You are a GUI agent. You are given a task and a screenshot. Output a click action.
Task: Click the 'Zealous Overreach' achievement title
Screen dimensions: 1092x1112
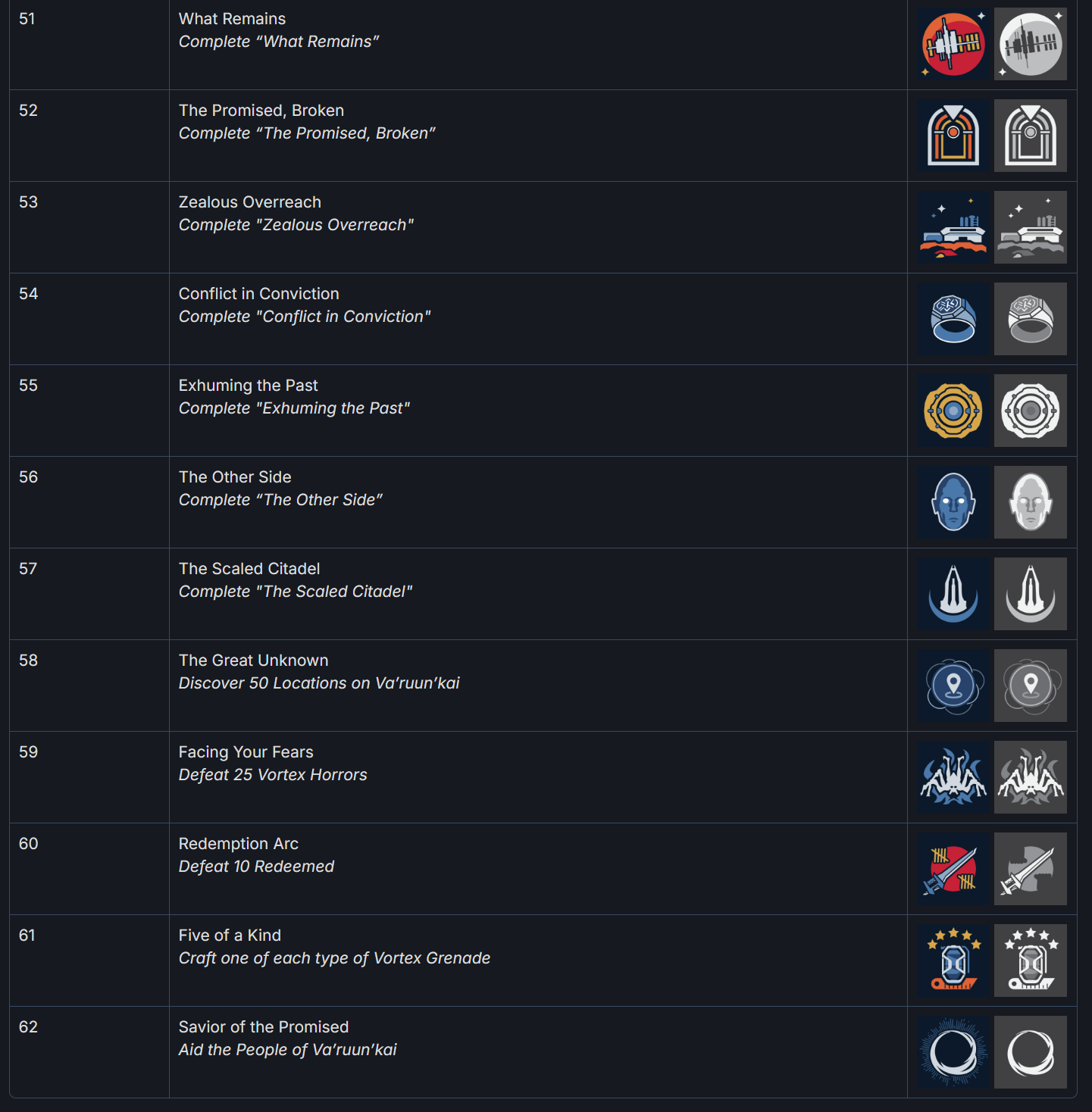pos(249,202)
